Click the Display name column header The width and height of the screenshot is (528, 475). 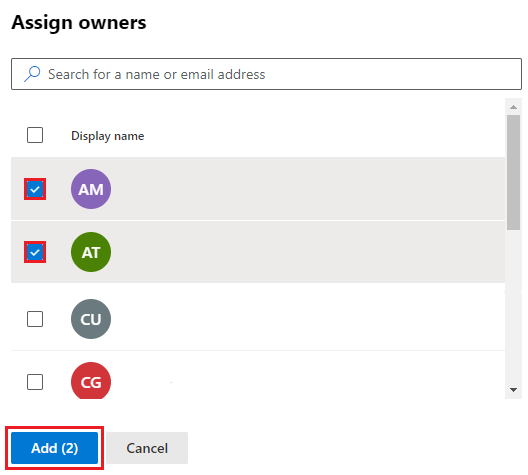107,136
